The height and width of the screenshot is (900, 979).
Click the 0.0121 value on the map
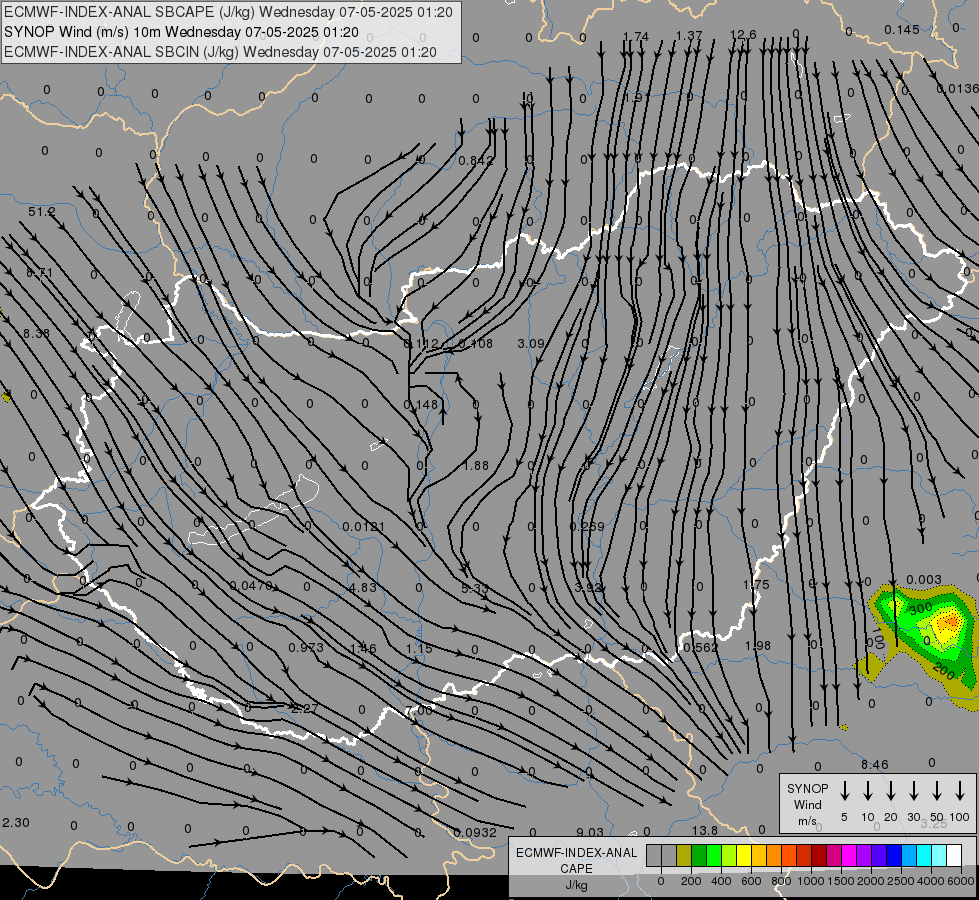pyautogui.click(x=364, y=527)
